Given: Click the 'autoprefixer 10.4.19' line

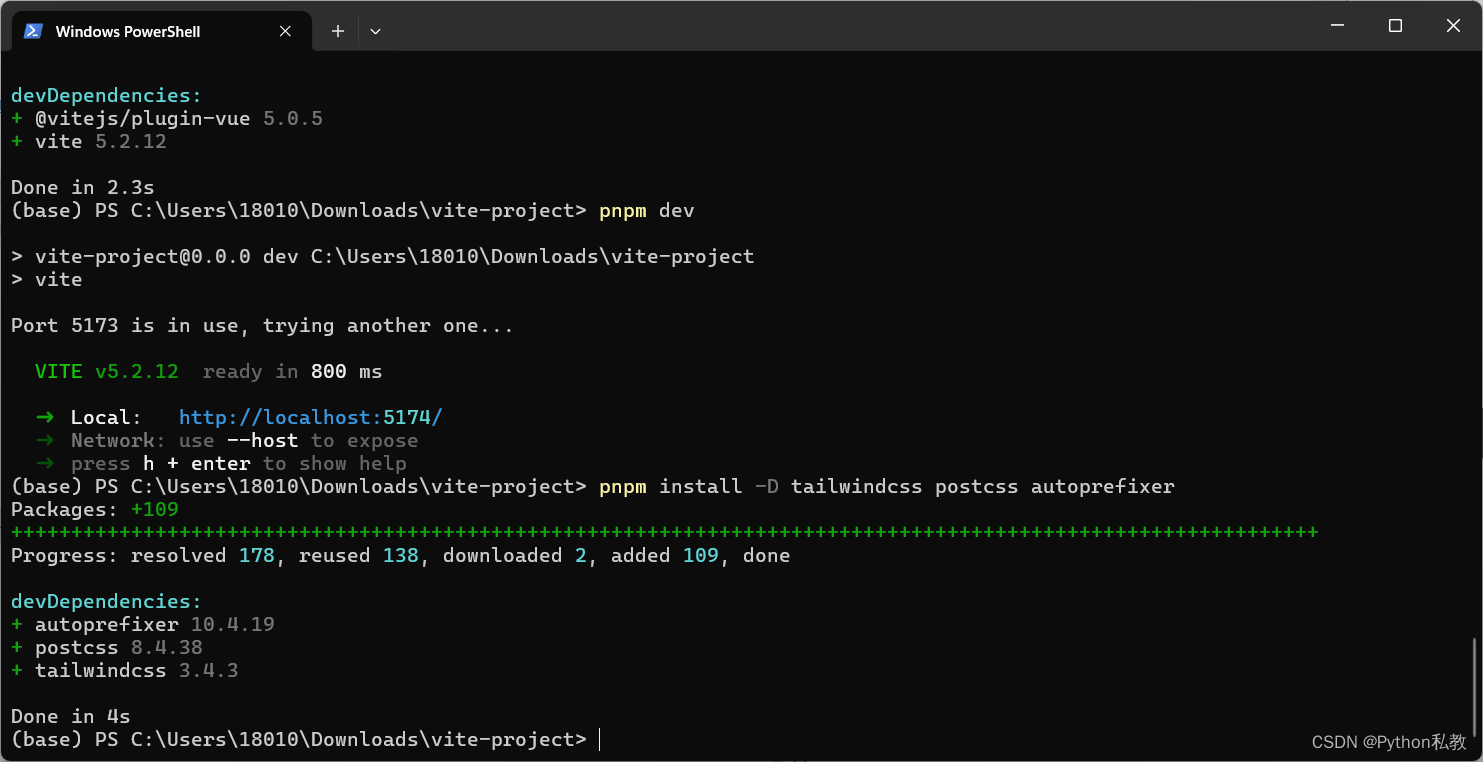Looking at the screenshot, I should [x=143, y=624].
